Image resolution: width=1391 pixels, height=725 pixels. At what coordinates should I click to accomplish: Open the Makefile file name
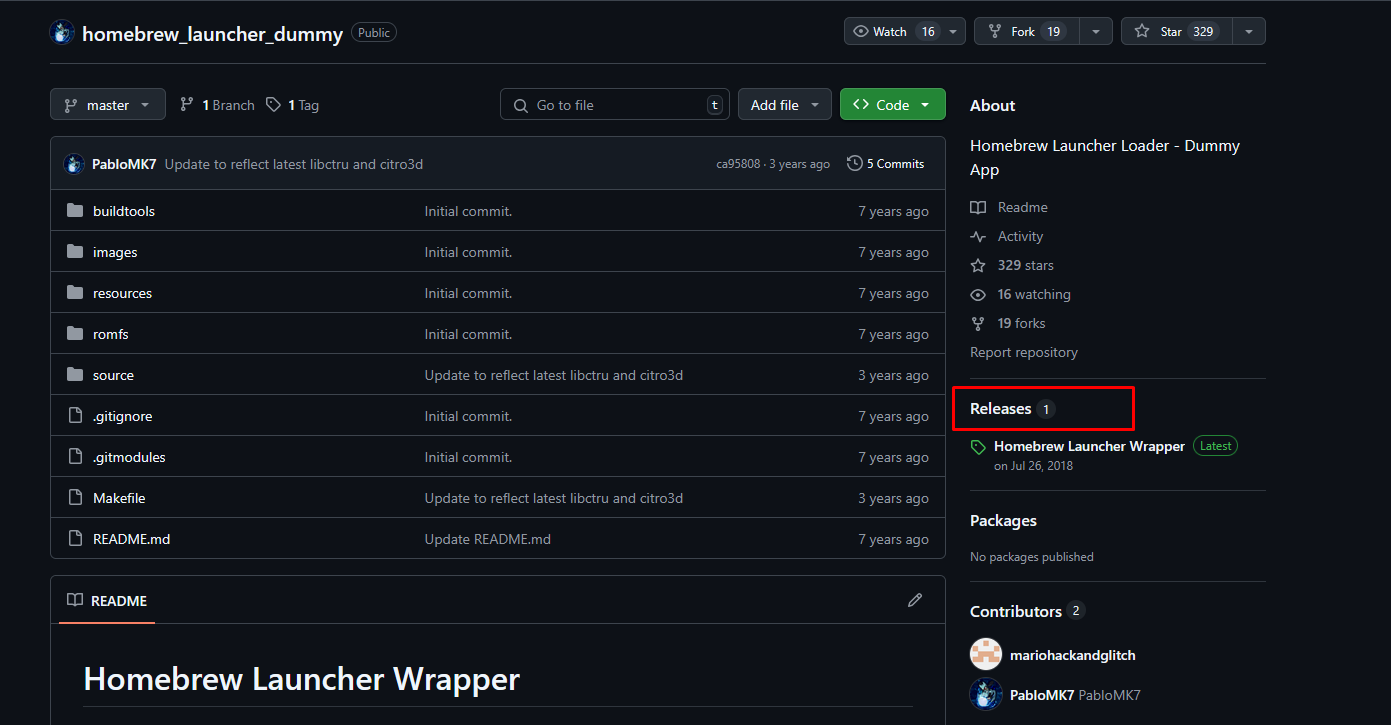point(119,498)
